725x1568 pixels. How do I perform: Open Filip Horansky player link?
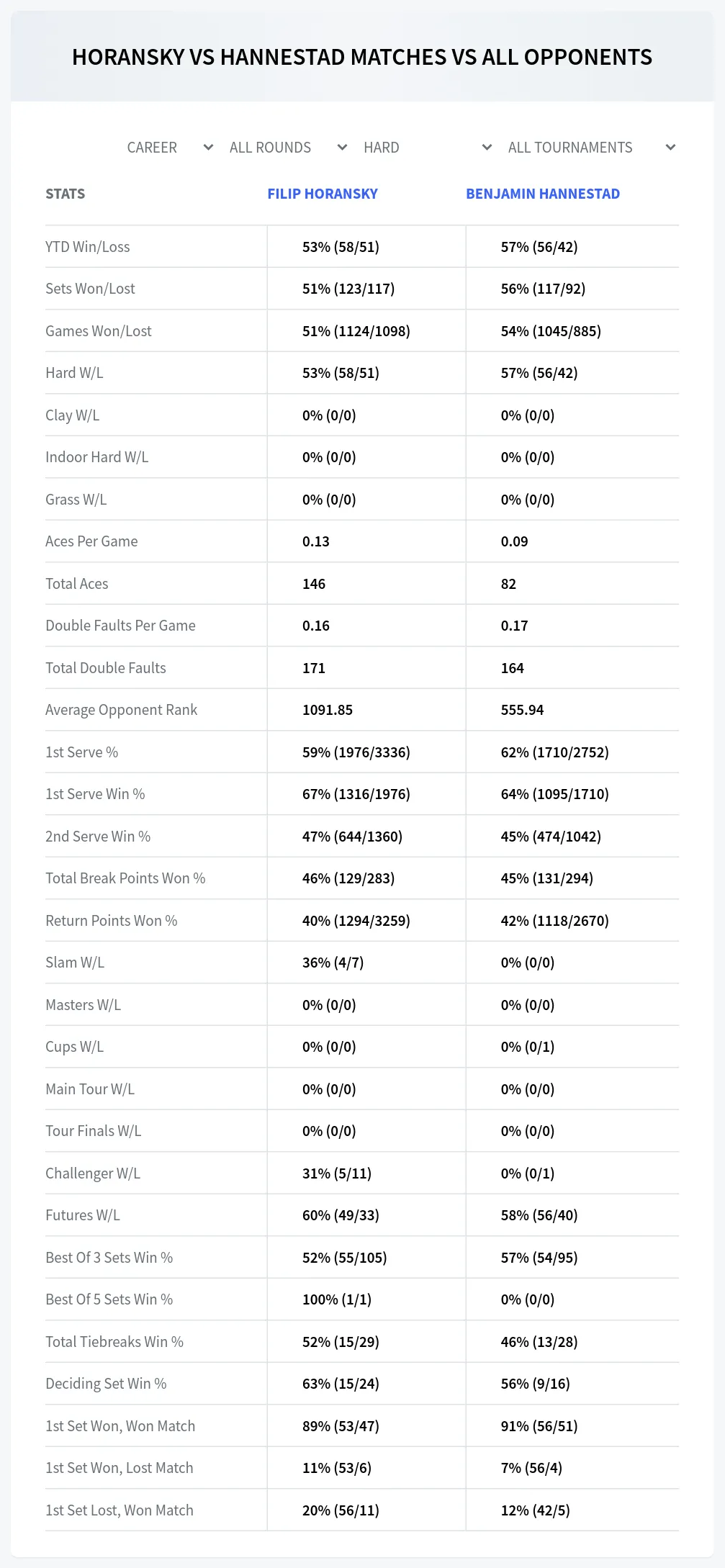323,194
